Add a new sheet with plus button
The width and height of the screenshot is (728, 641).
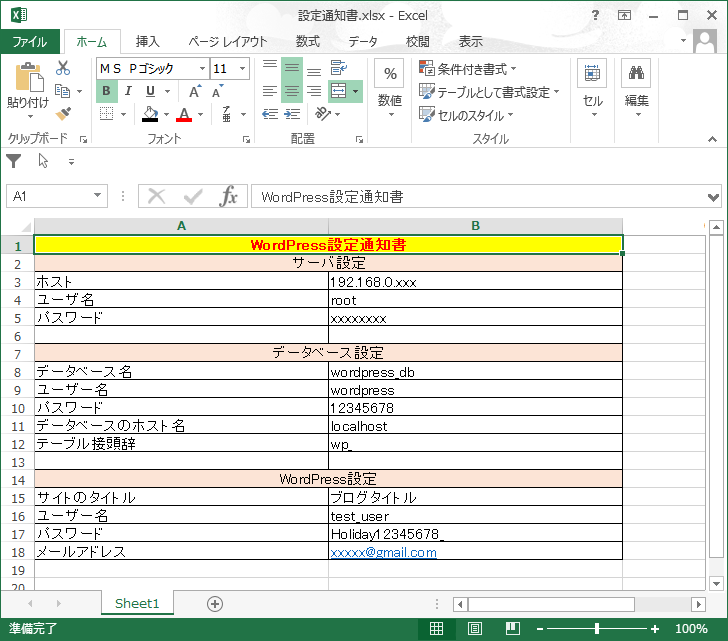[x=214, y=604]
